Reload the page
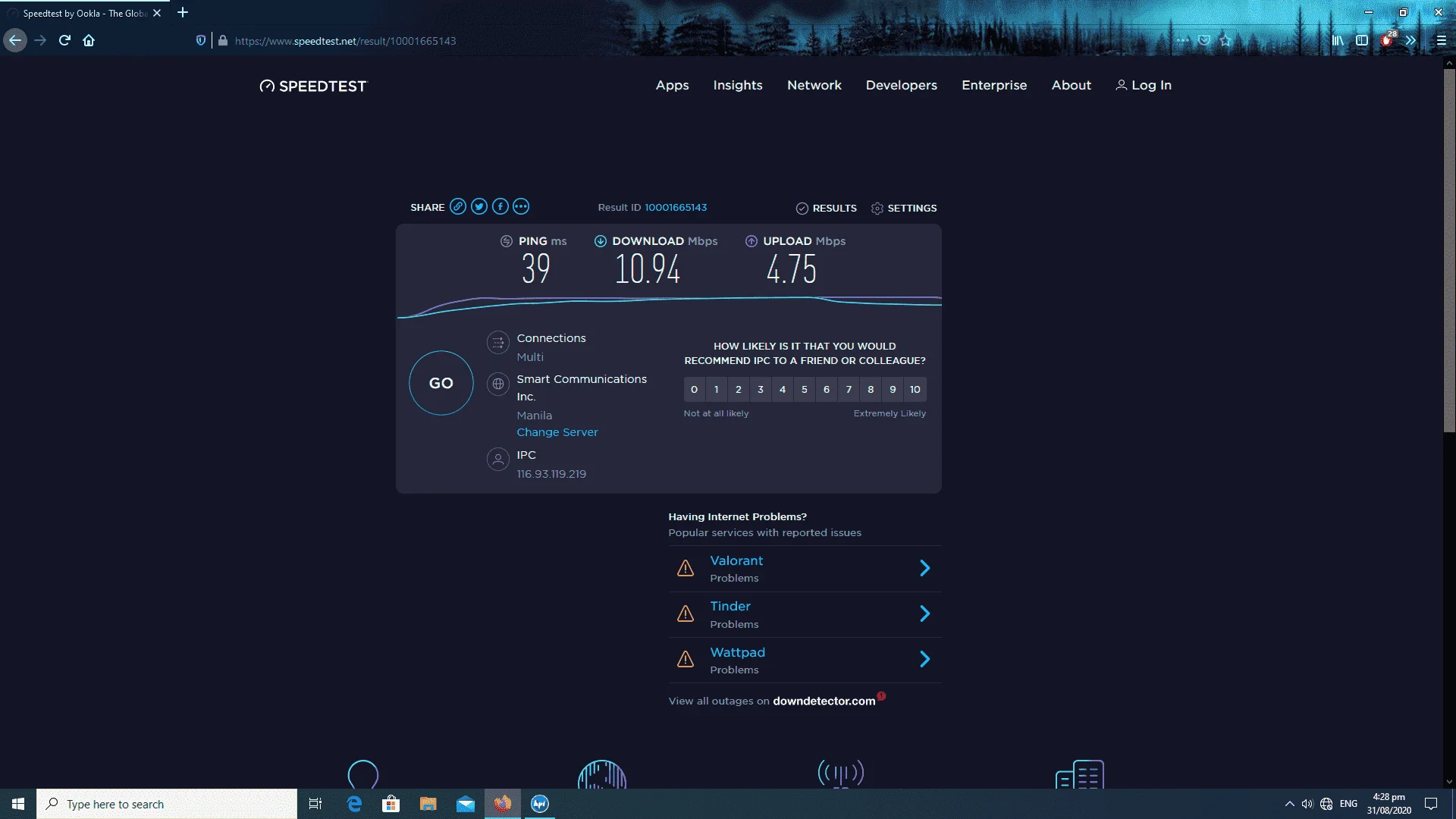The width and height of the screenshot is (1456, 819). click(64, 40)
